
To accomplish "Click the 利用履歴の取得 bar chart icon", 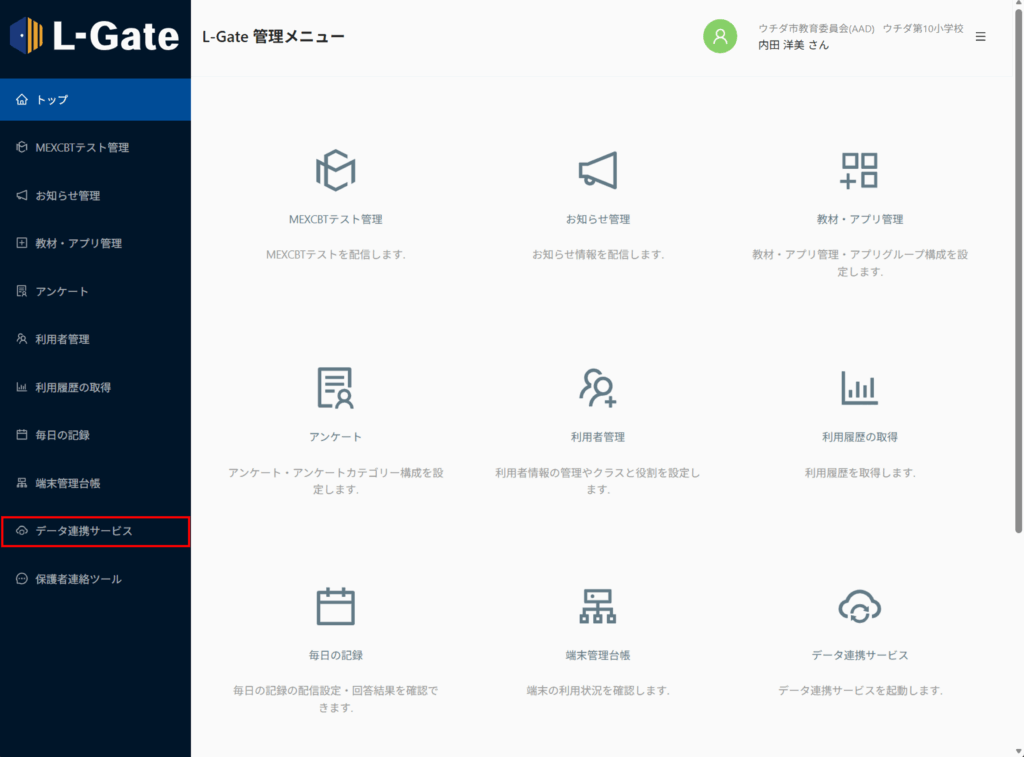I will [859, 388].
